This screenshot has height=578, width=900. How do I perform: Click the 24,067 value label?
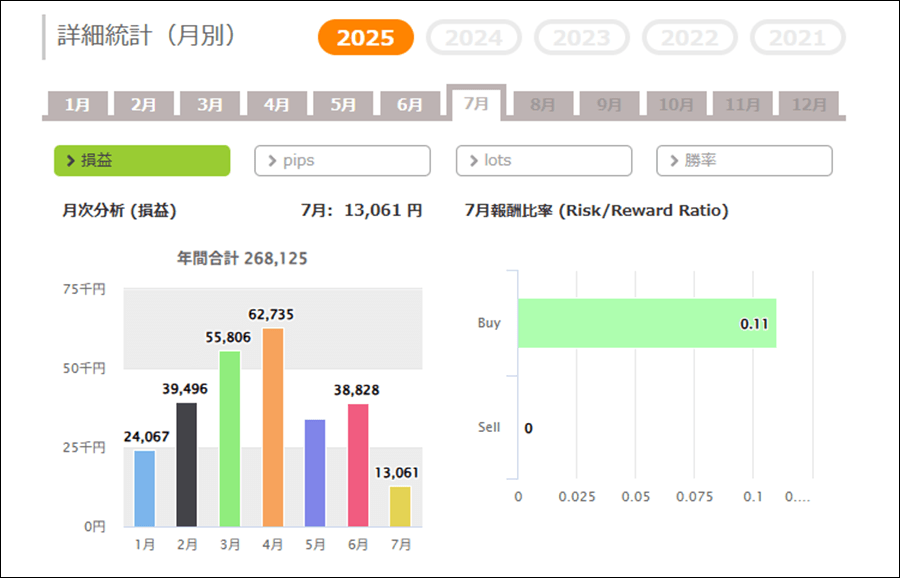(146, 437)
